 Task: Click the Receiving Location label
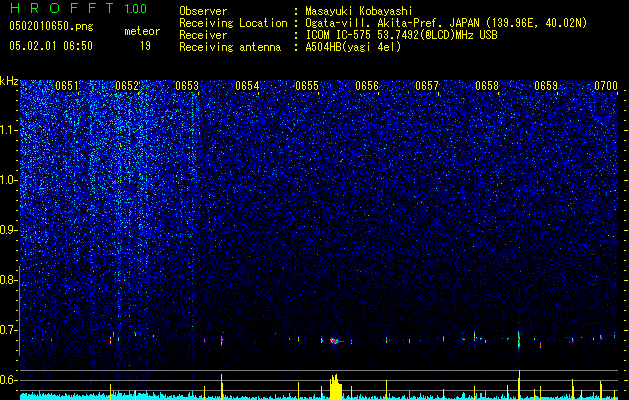(233, 23)
